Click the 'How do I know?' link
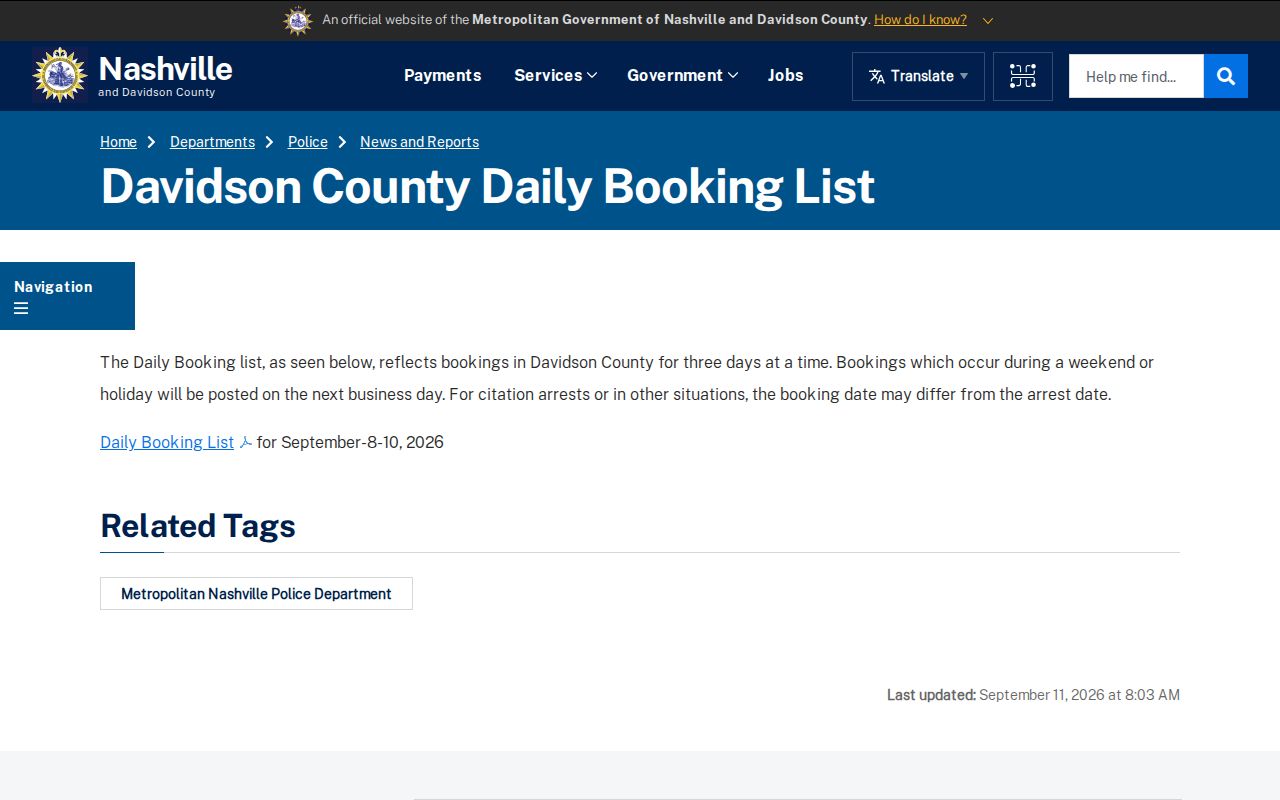The height and width of the screenshot is (800, 1280). 920,20
